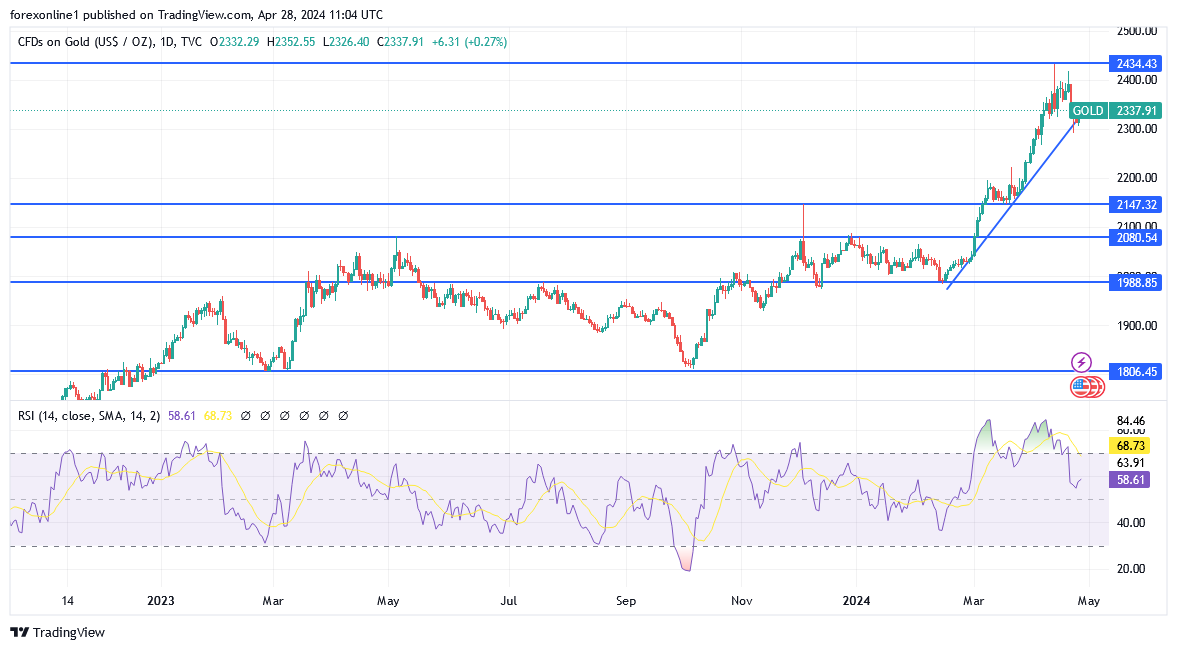Click the 2200.00 price scale label
Screen dimensions: 1177x650
pos(1136,178)
